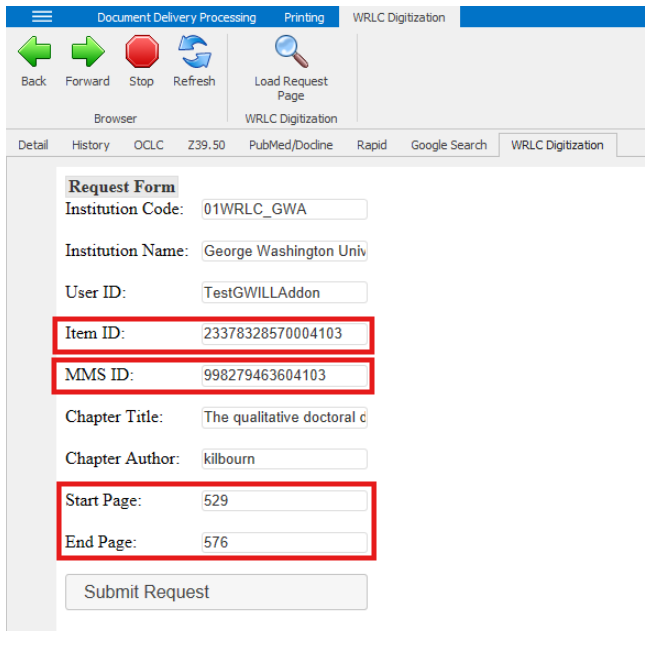This screenshot has height=653, width=659.
Task: Switch to the Google Search tab
Action: coord(448,145)
